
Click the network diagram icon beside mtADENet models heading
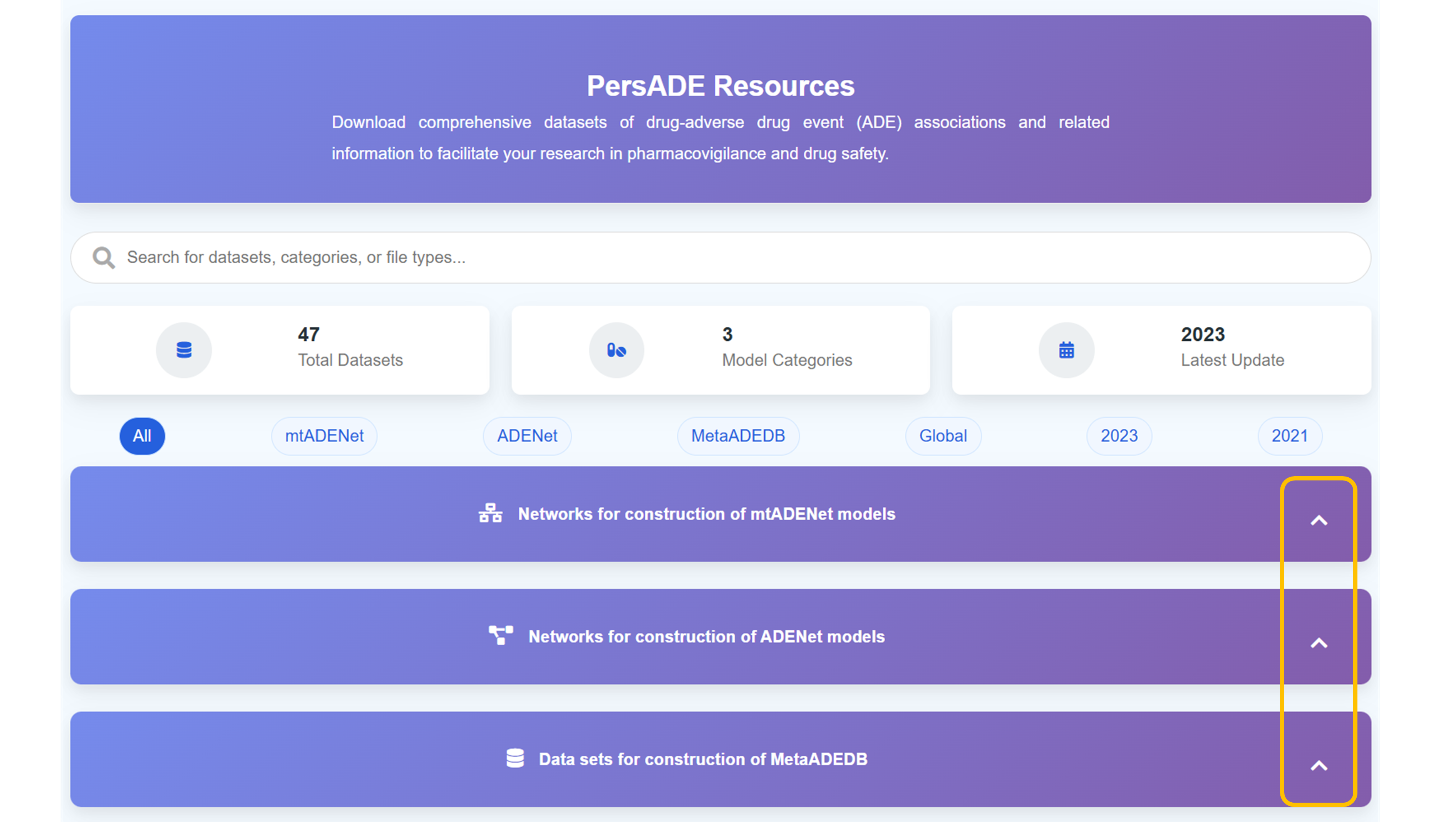coord(491,514)
